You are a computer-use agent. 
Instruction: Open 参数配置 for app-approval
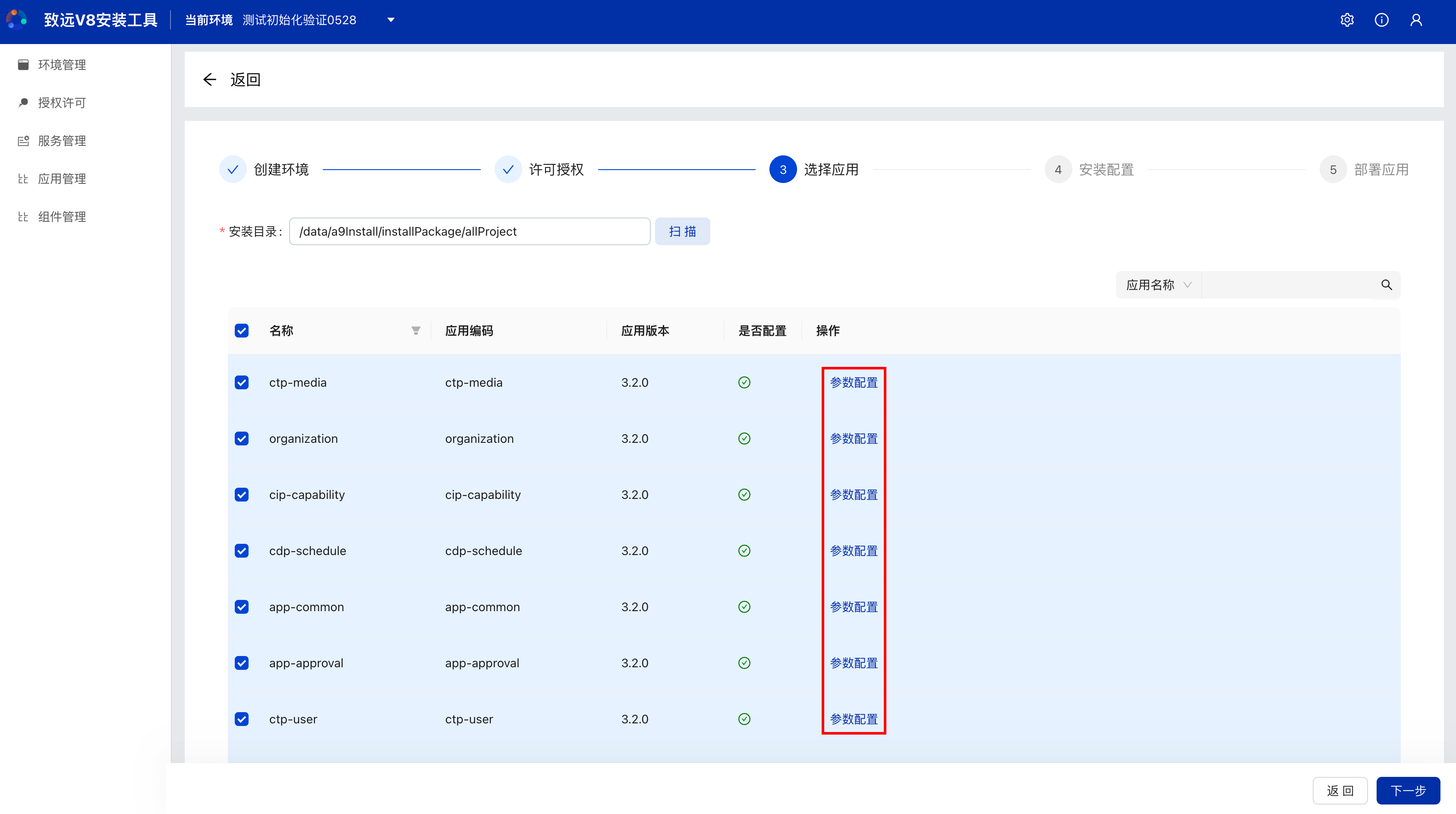pos(854,663)
